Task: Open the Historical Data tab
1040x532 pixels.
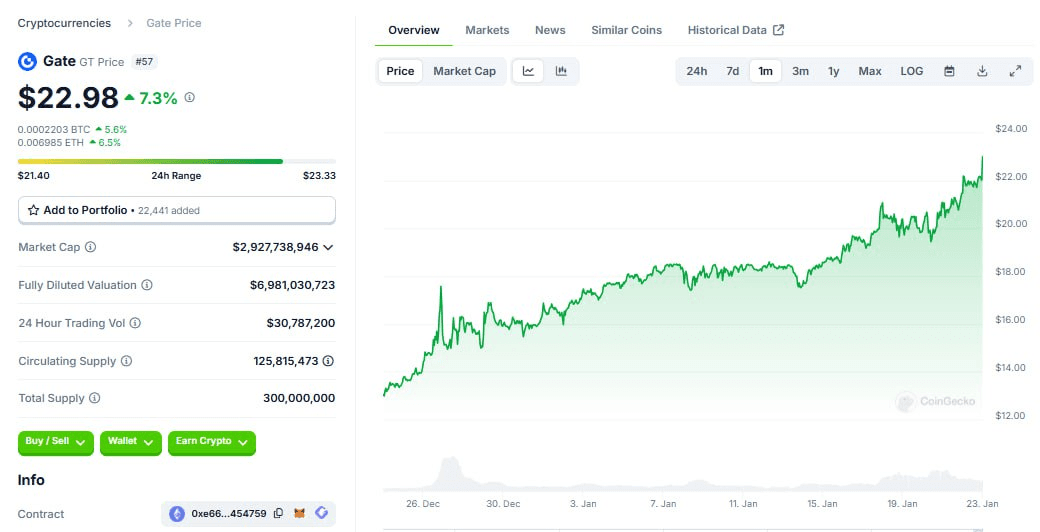Action: [x=736, y=30]
